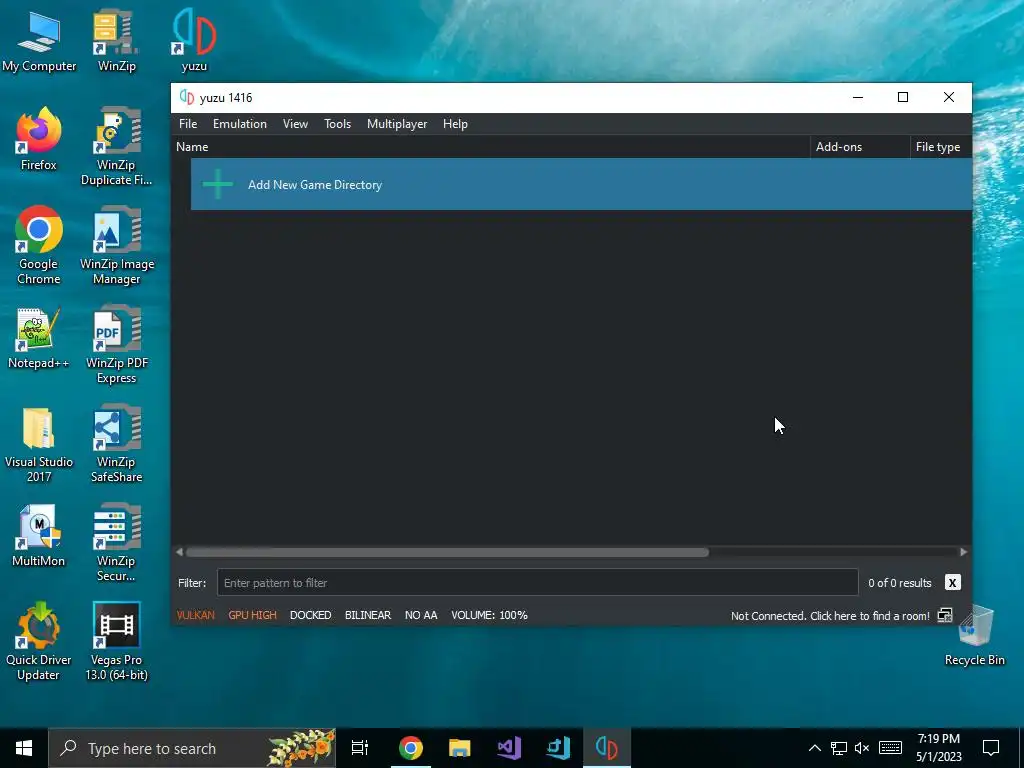Maximize the yuzu window
The image size is (1024, 768).
click(x=903, y=97)
